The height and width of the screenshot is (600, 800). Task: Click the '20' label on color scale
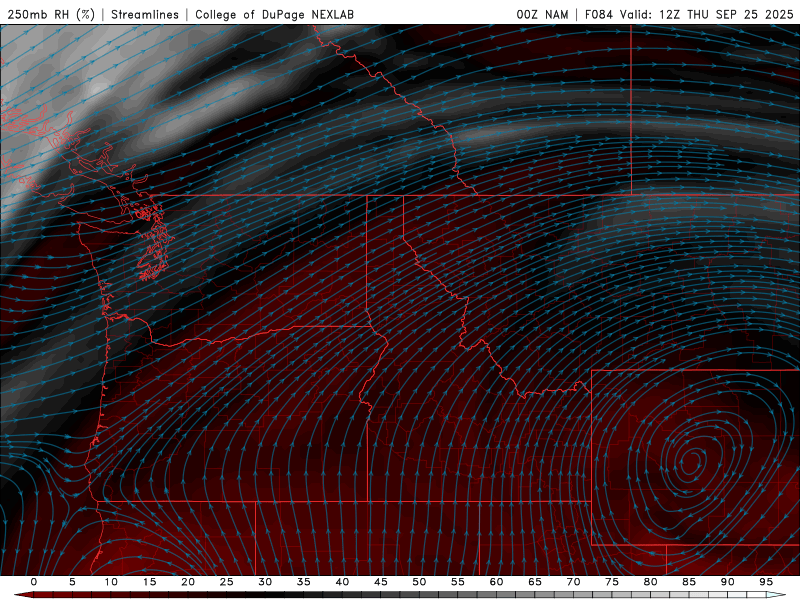[x=188, y=582]
